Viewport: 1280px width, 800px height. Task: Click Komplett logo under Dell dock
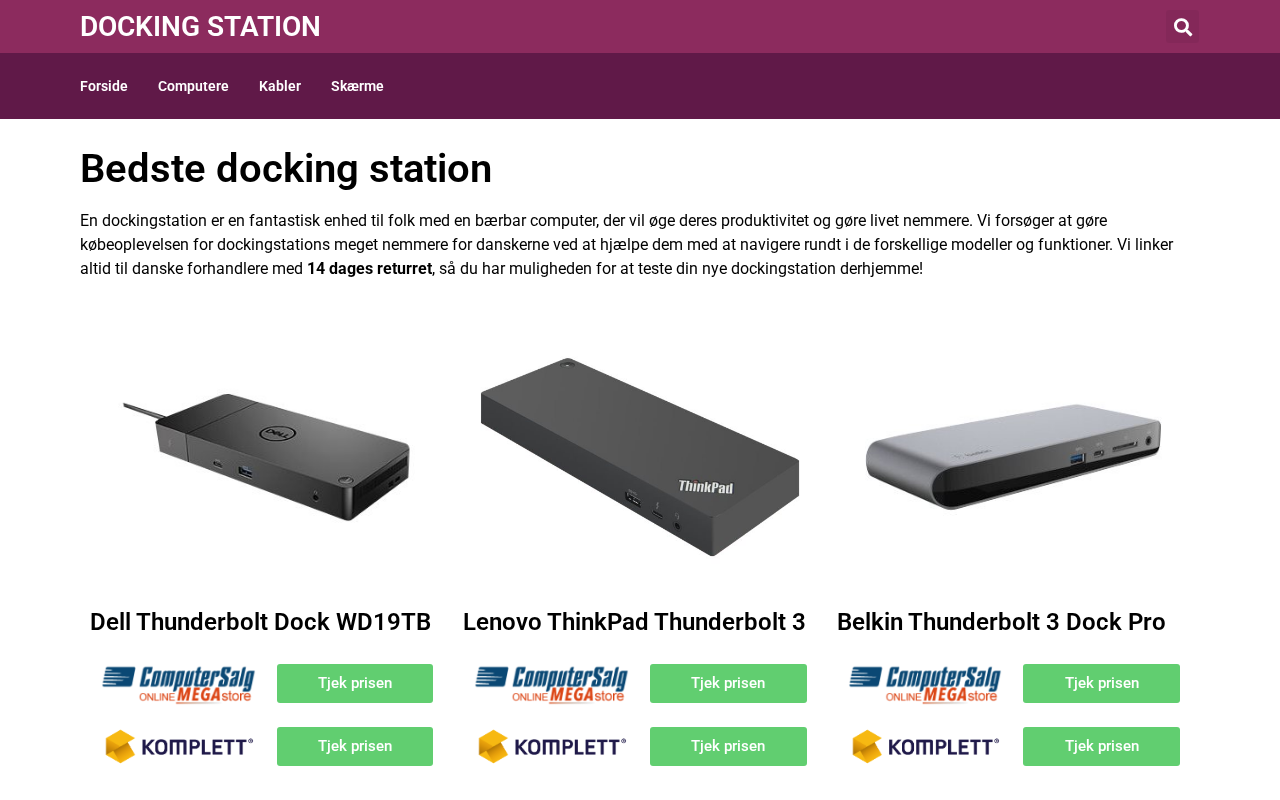point(179,747)
